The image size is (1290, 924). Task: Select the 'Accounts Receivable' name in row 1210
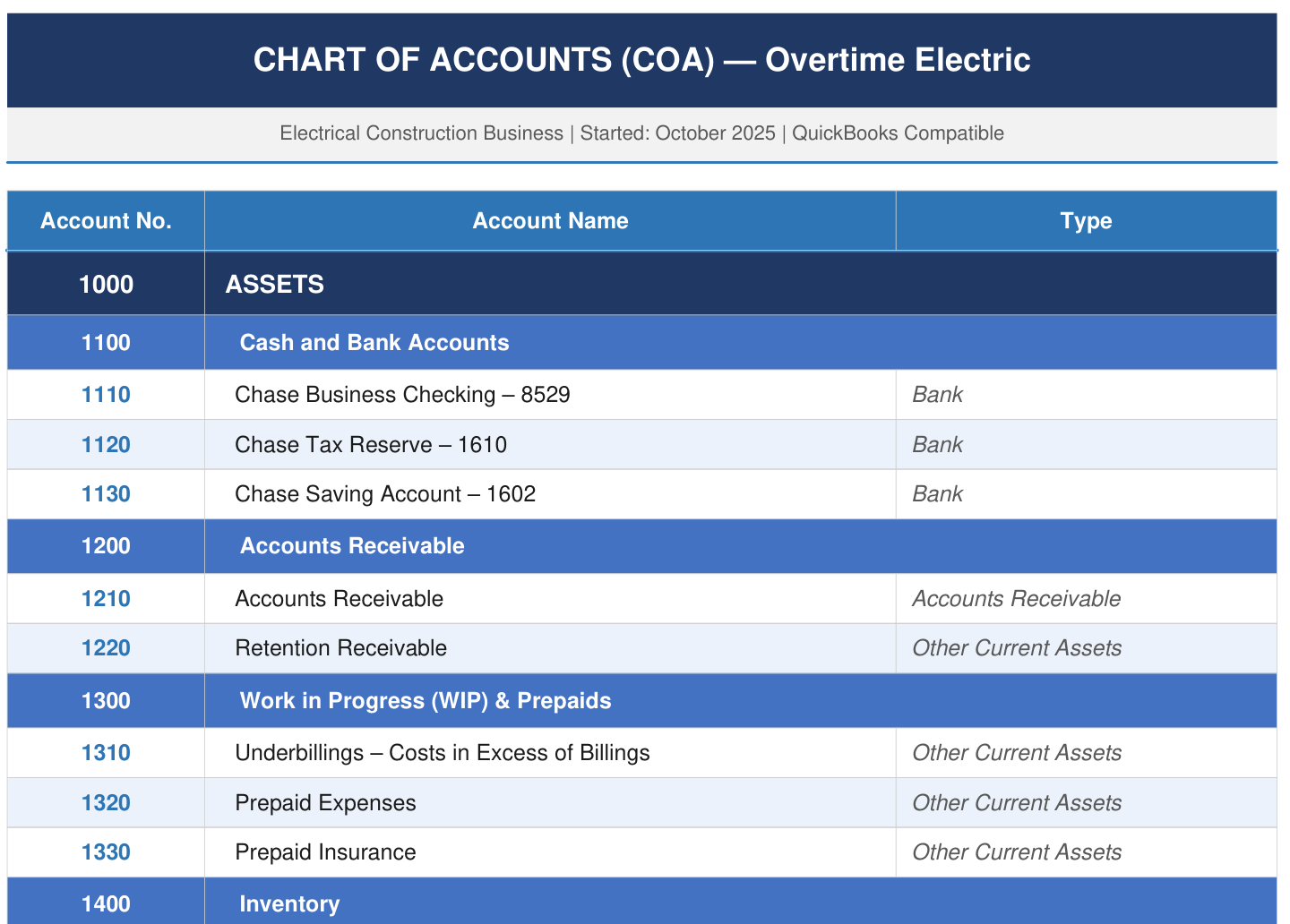(x=339, y=599)
